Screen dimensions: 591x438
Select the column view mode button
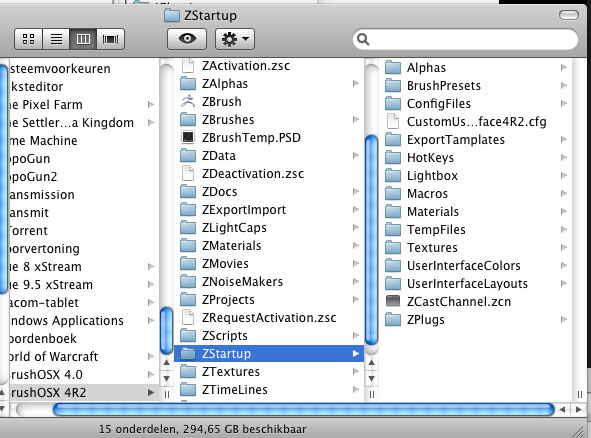point(83,39)
